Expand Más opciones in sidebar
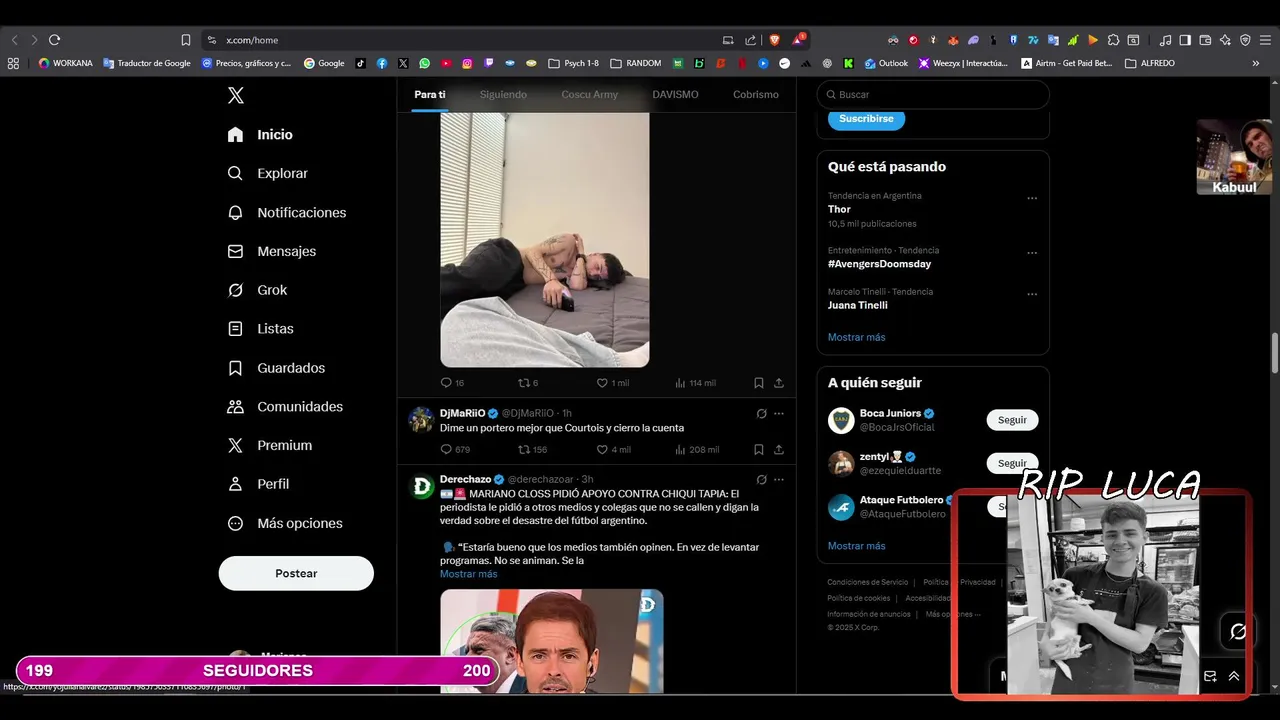The height and width of the screenshot is (720, 1280). (285, 523)
